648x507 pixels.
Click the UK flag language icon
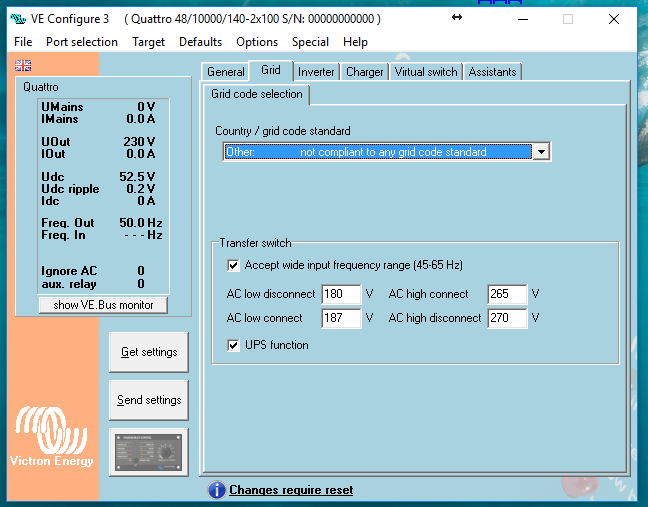(23, 65)
